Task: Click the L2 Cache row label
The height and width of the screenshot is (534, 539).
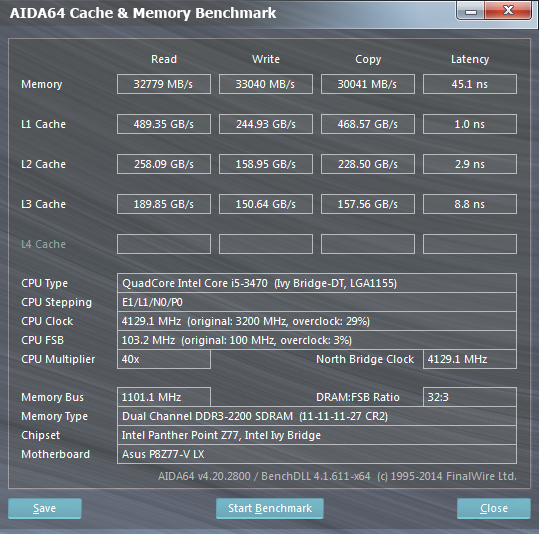Action: [43, 164]
